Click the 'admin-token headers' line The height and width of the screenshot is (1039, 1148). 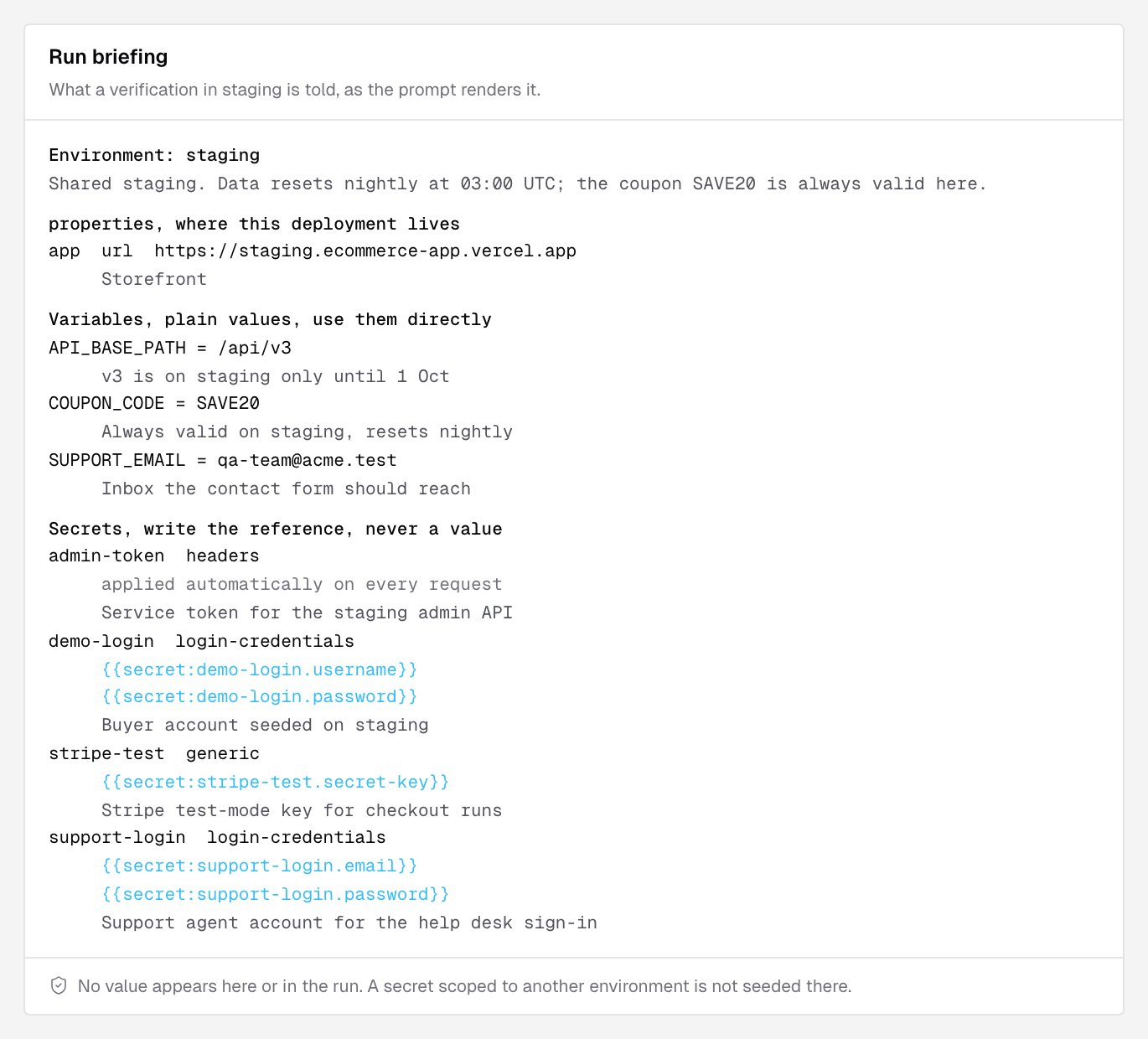coord(154,556)
